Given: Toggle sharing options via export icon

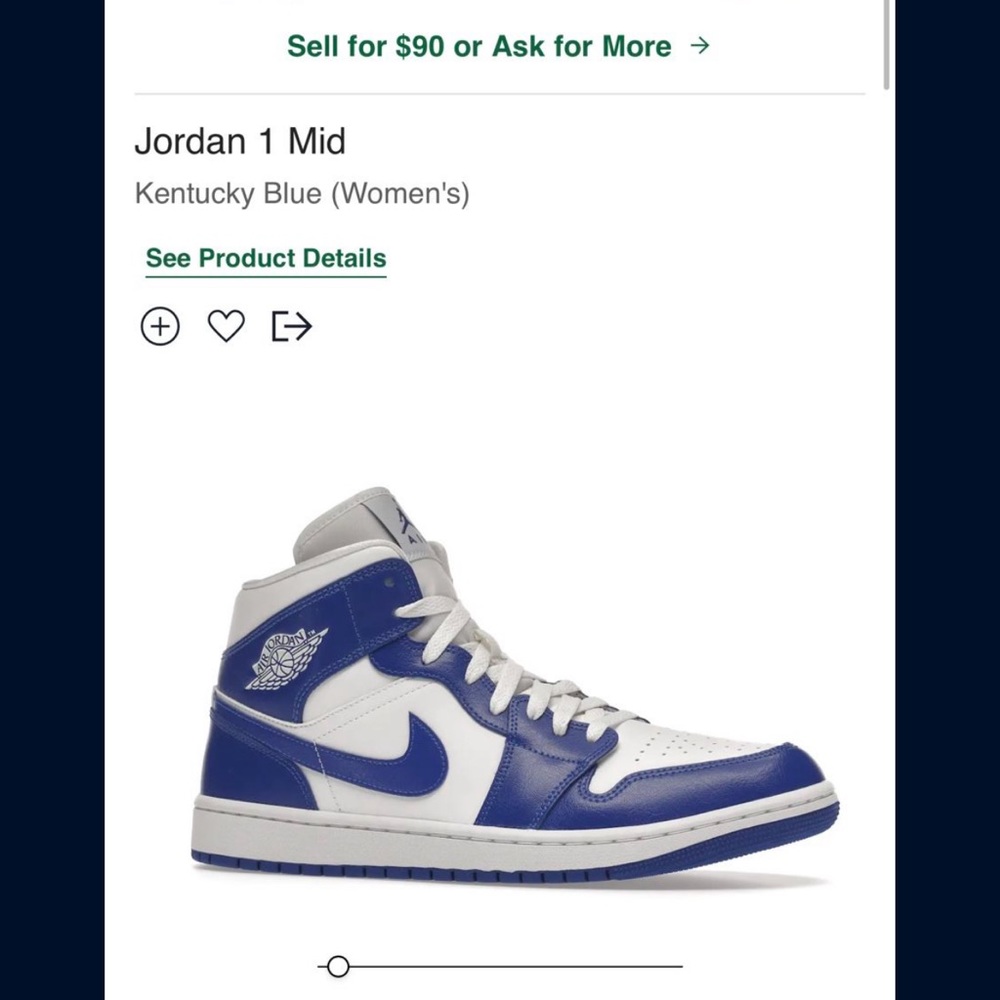Looking at the screenshot, I should tap(291, 325).
